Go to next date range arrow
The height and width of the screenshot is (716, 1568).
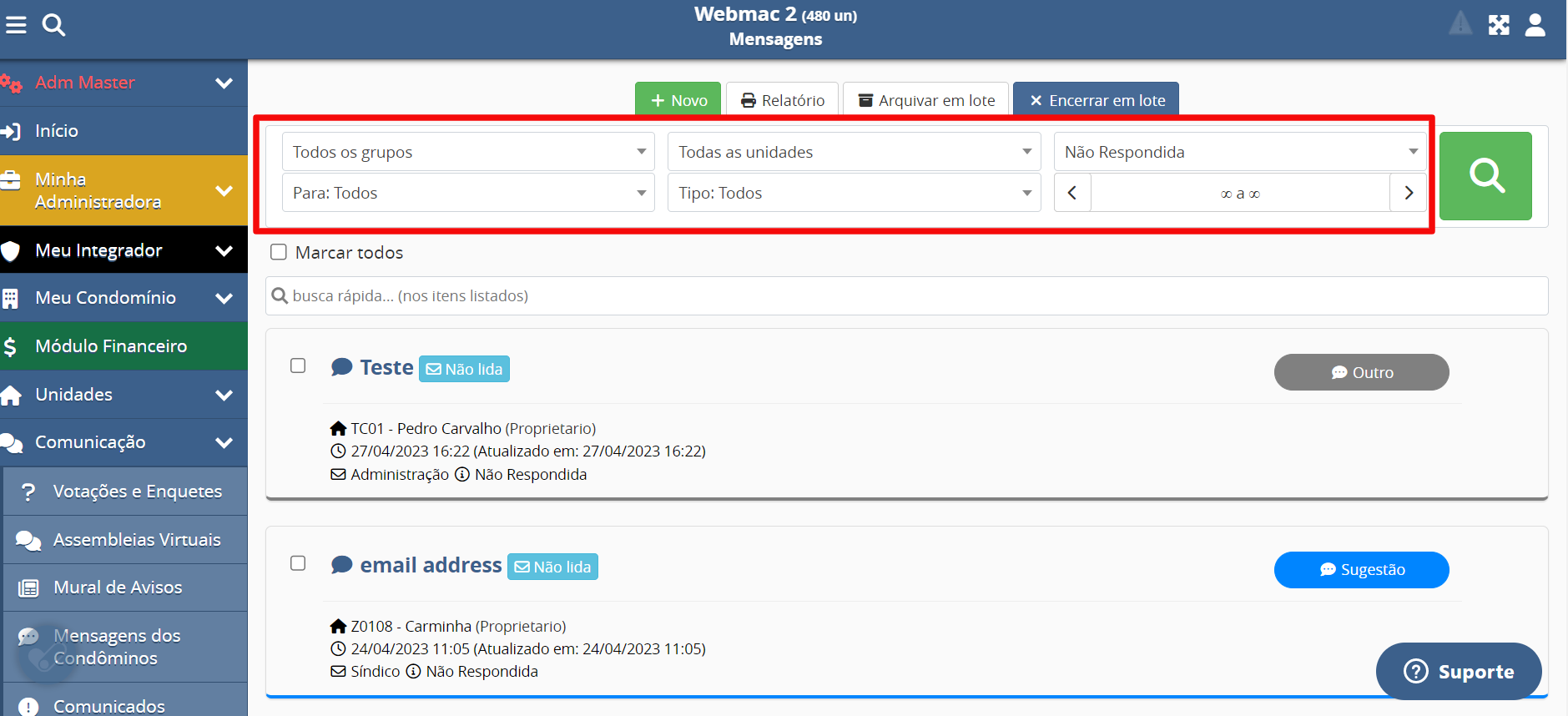[x=1408, y=193]
